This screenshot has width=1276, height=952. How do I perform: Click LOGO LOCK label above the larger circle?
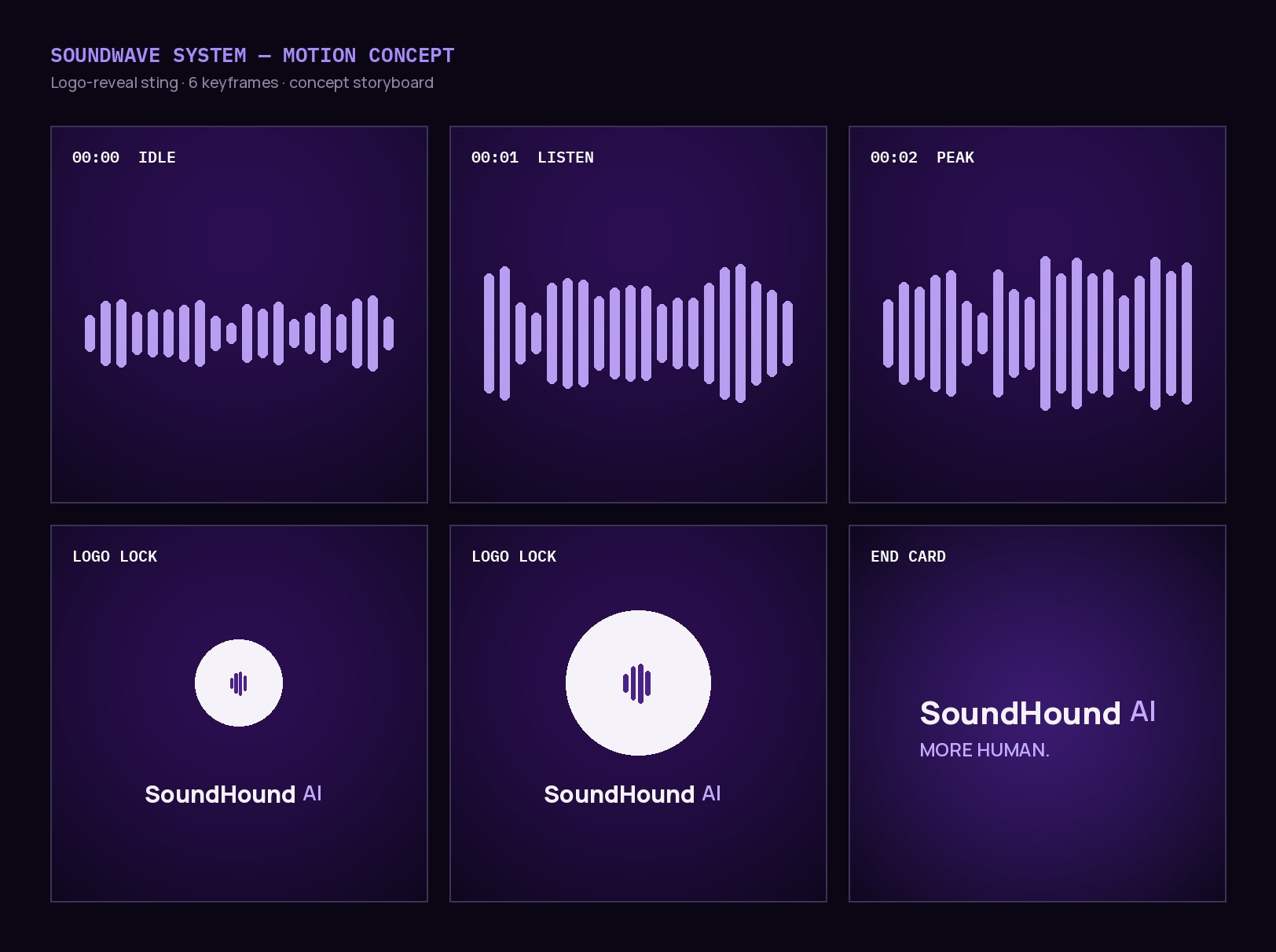514,556
